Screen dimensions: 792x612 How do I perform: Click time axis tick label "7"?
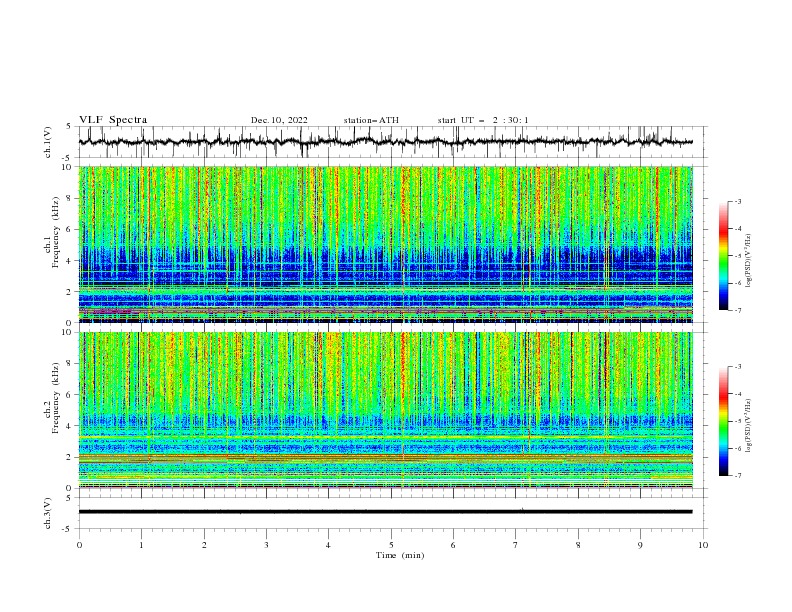point(516,545)
